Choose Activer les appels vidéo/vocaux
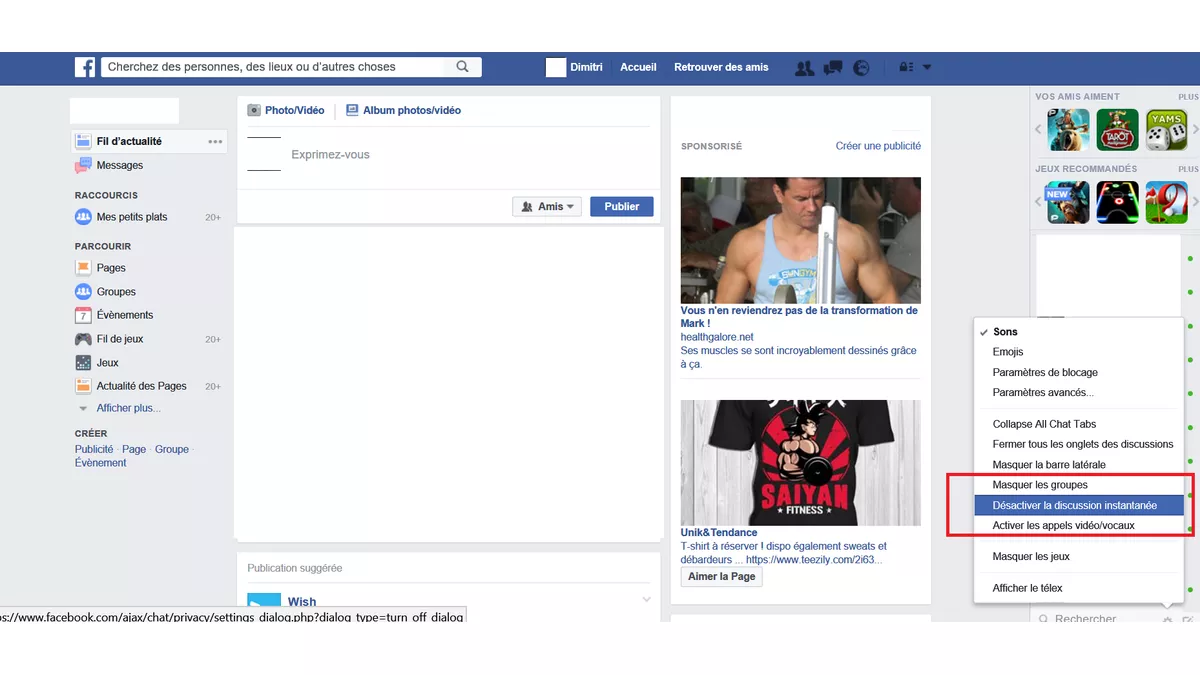The width and height of the screenshot is (1200, 675). (x=1063, y=525)
